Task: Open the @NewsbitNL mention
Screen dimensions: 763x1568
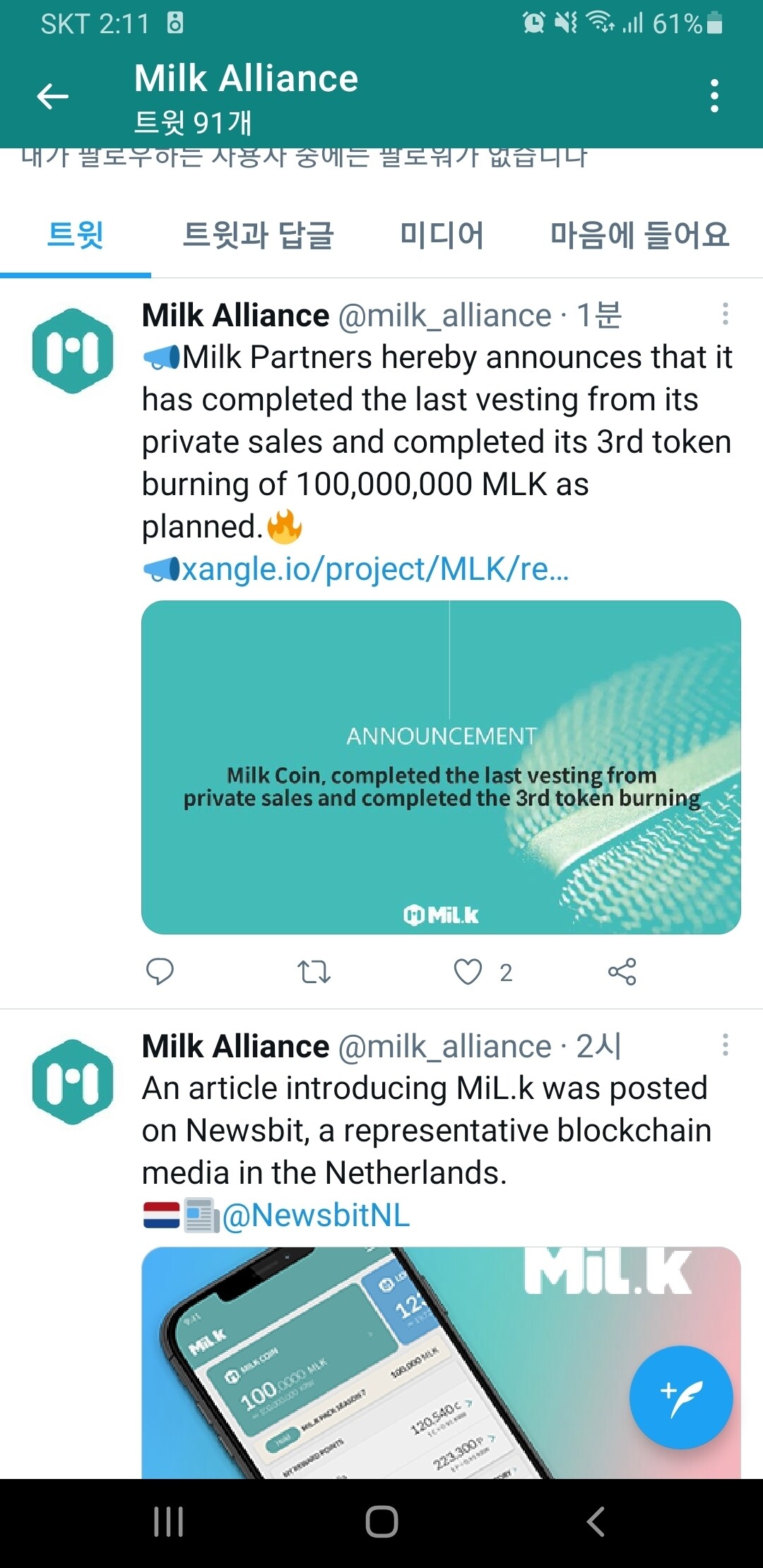Action: (316, 1216)
